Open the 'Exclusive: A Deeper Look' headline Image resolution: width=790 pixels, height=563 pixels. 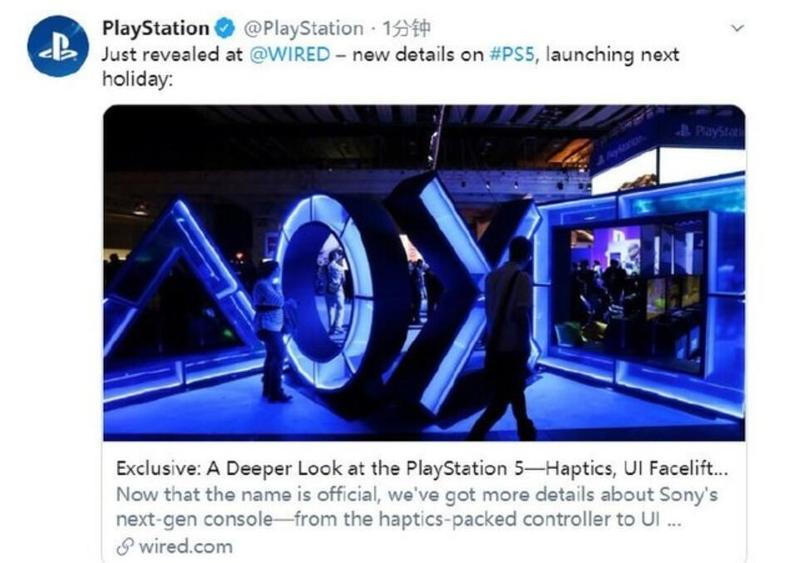click(x=422, y=468)
